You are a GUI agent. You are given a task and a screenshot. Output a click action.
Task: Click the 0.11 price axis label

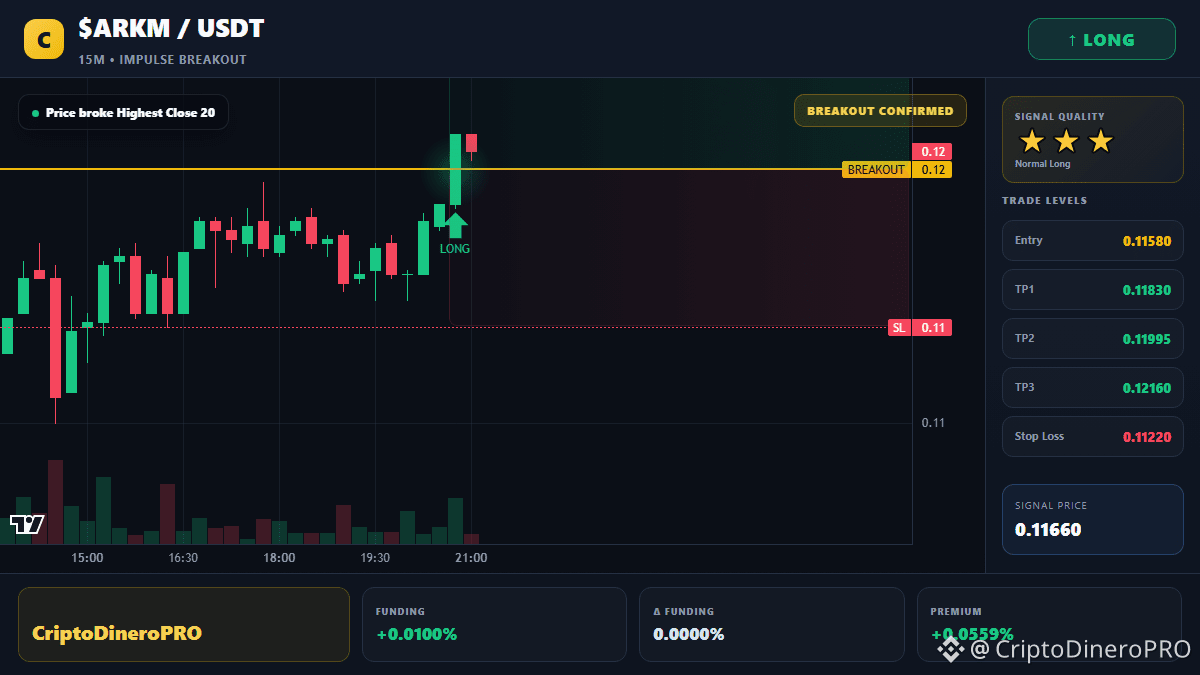[933, 423]
